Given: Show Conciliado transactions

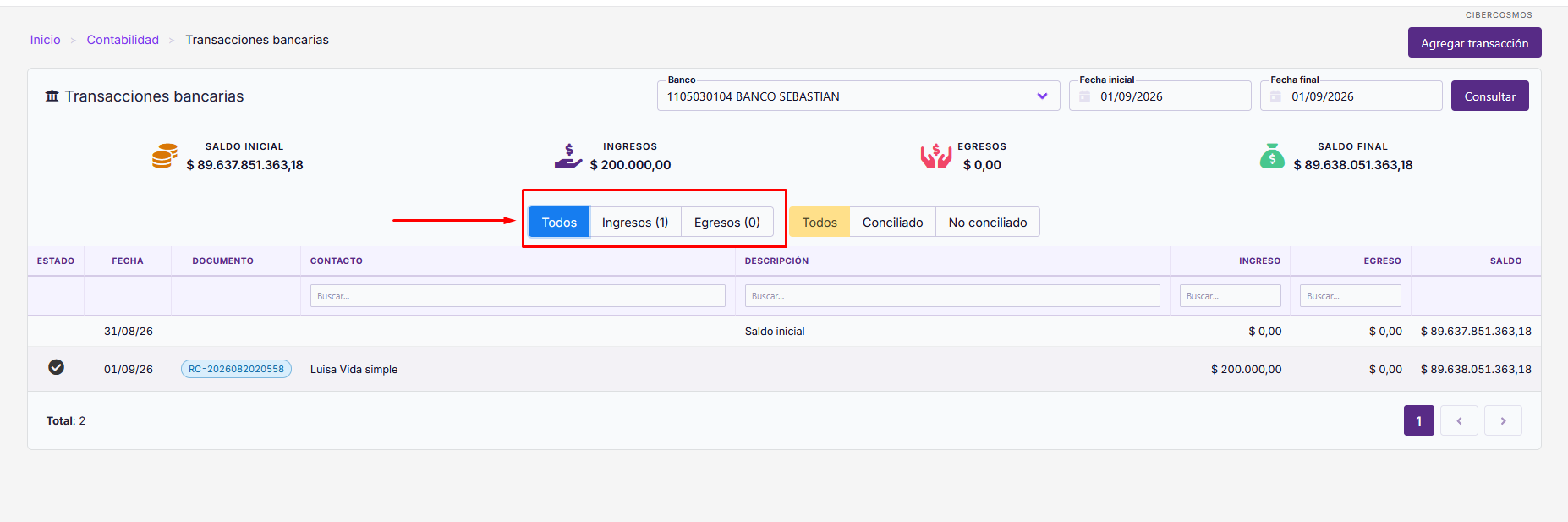Looking at the screenshot, I should click(892, 222).
